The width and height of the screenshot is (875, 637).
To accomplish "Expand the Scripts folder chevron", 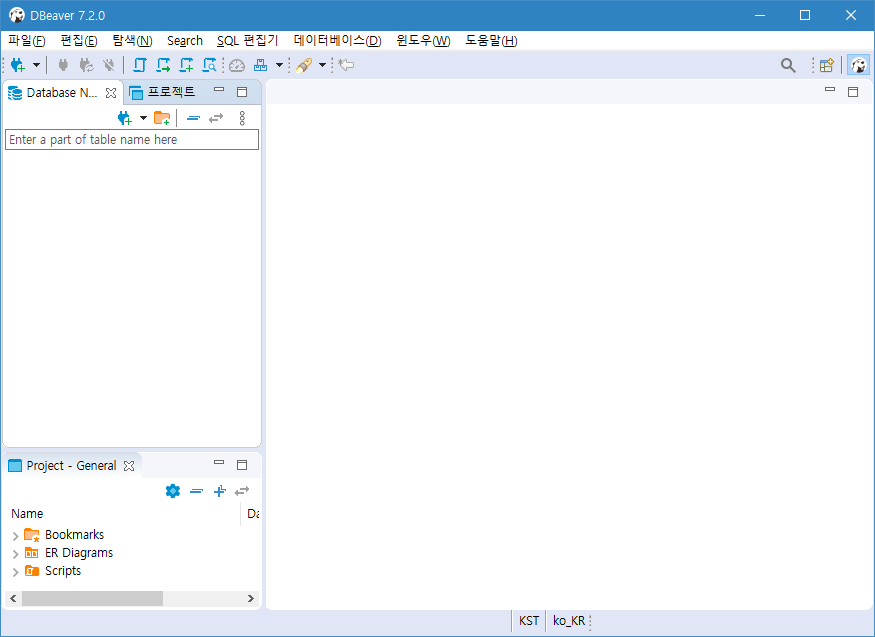I will 16,572.
